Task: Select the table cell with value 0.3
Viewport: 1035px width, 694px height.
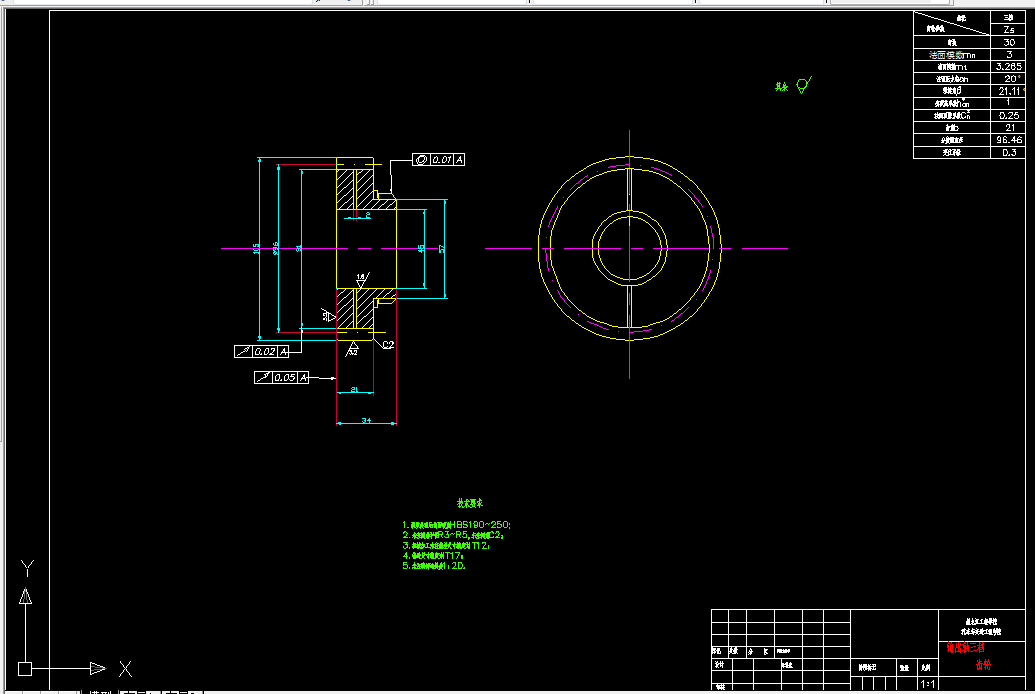Action: click(1008, 153)
